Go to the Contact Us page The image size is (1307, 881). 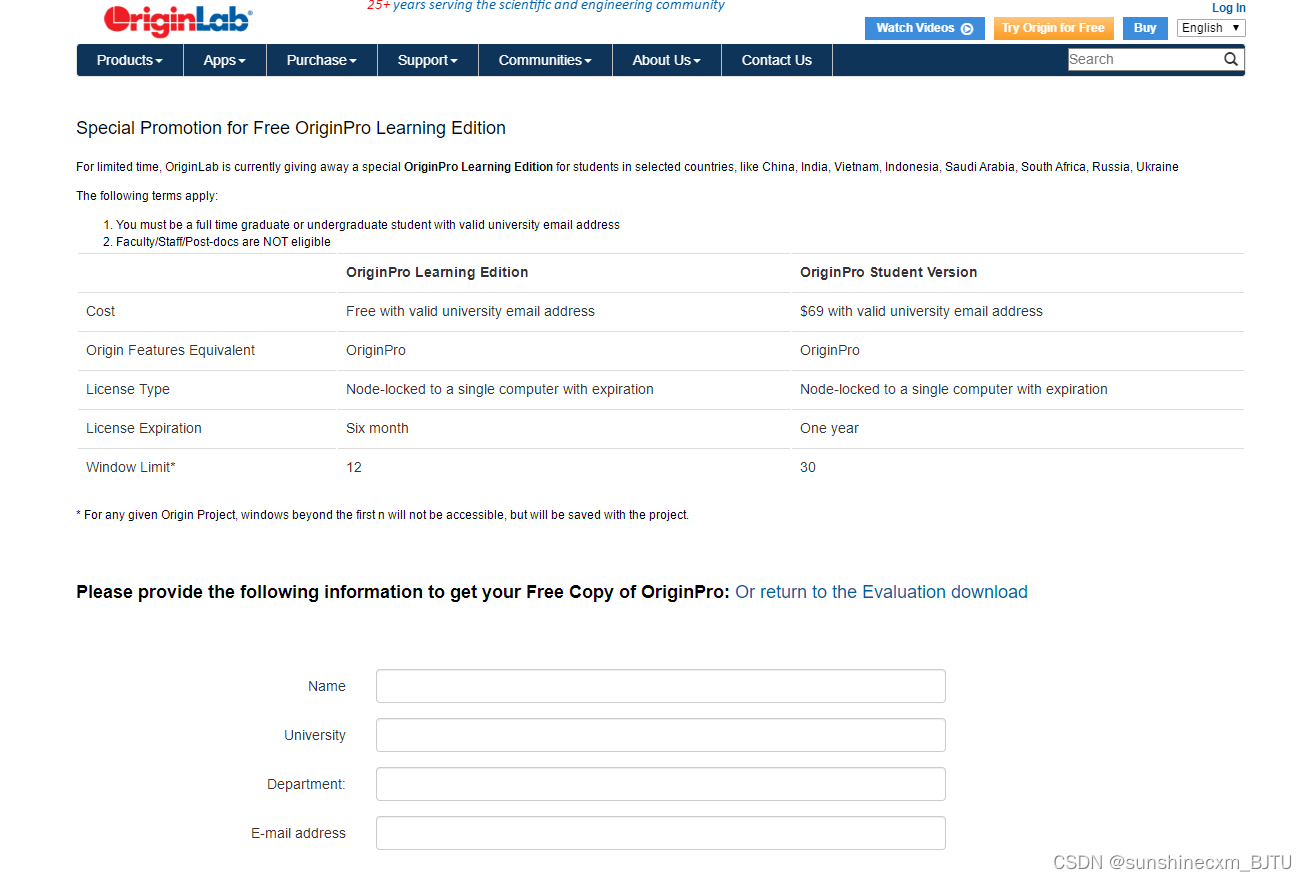(777, 60)
